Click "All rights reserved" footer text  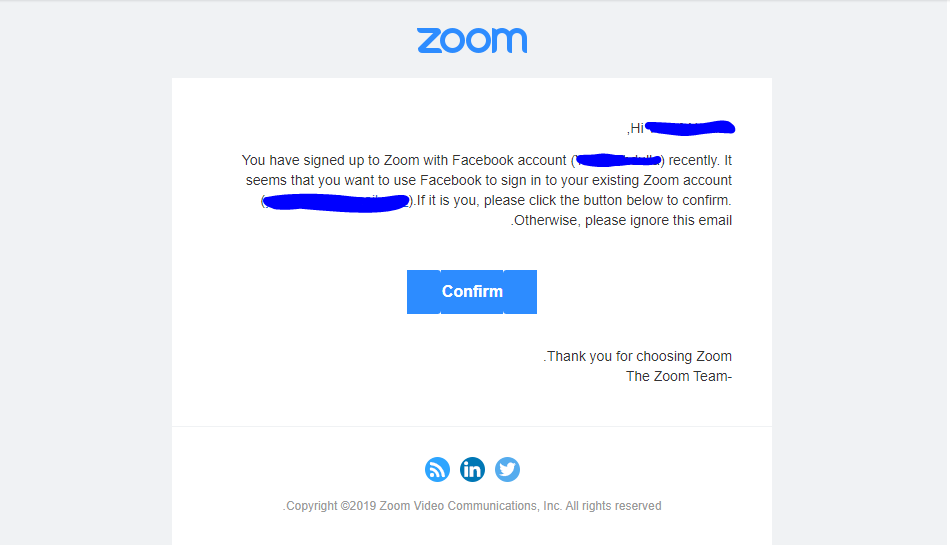(613, 506)
